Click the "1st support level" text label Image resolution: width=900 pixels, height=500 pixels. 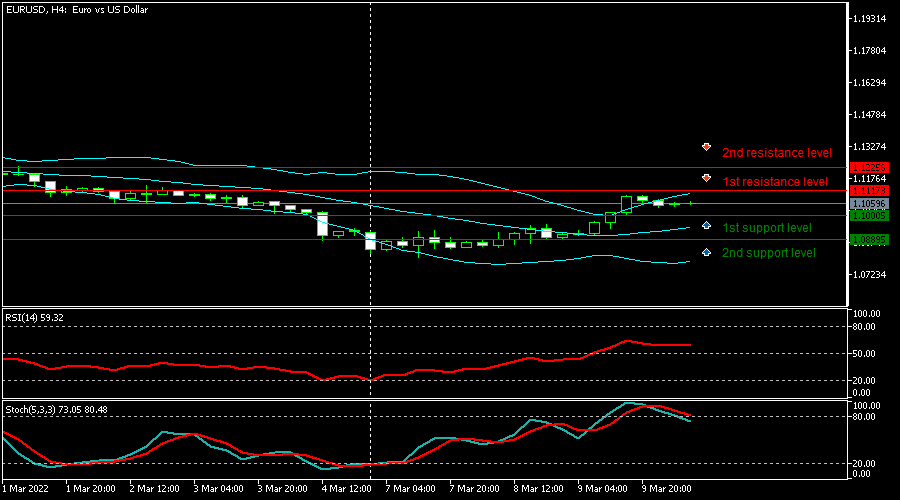766,228
